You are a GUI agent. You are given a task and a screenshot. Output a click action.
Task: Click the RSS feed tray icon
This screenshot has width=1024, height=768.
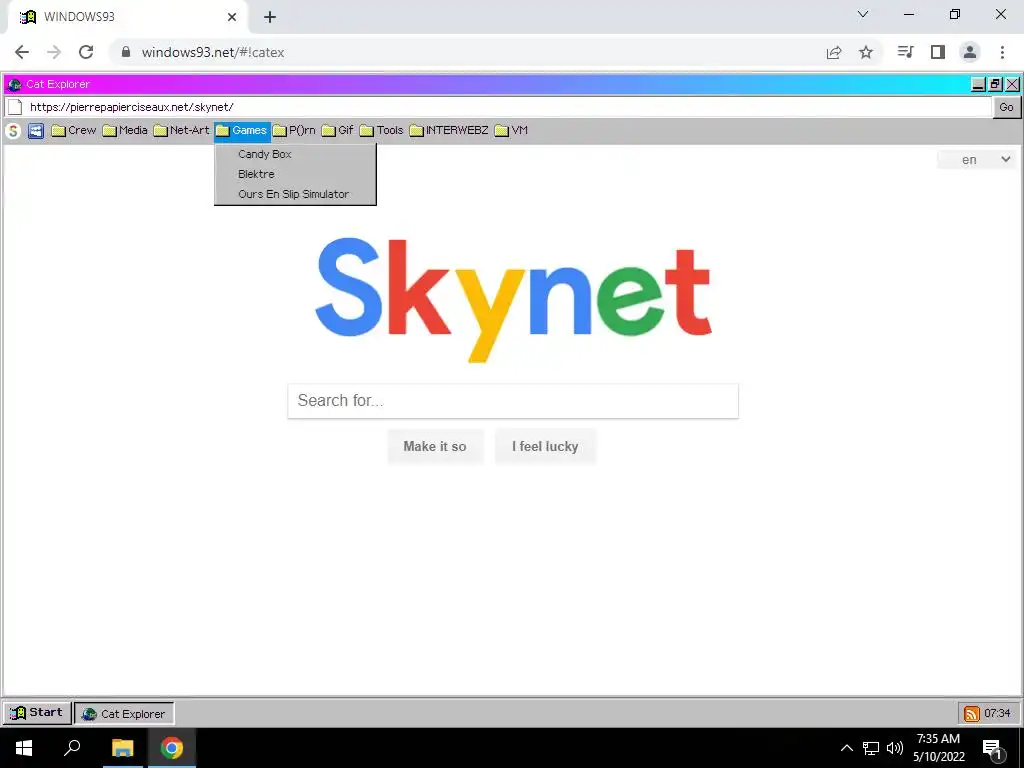pos(972,714)
